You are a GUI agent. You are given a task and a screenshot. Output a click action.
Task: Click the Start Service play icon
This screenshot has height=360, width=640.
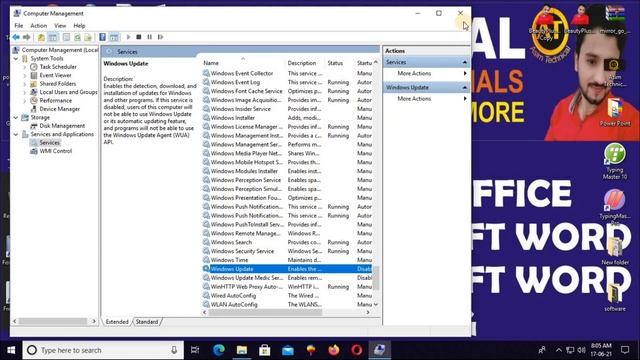coord(128,37)
